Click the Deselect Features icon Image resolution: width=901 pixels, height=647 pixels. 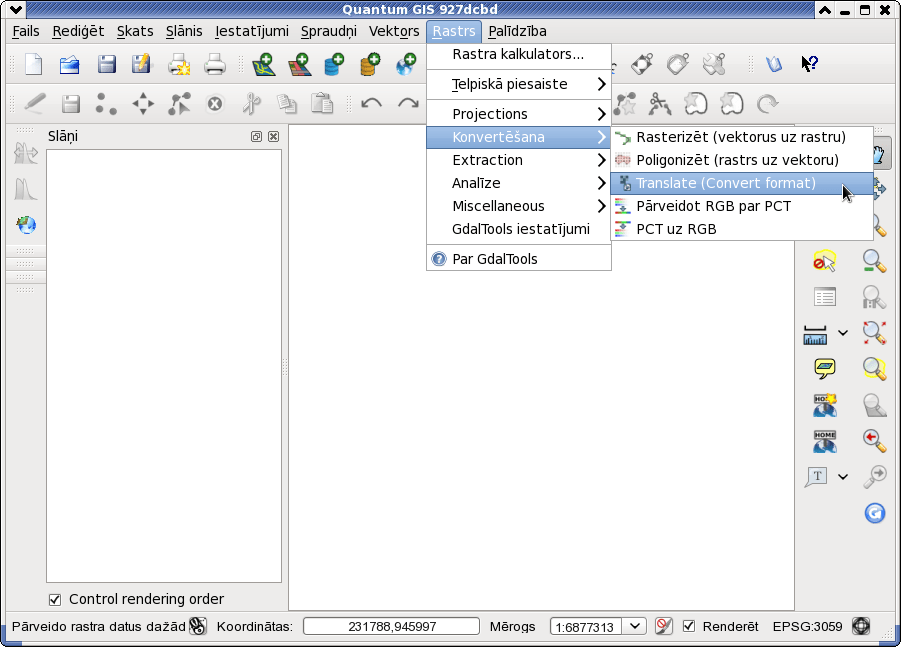point(824,261)
